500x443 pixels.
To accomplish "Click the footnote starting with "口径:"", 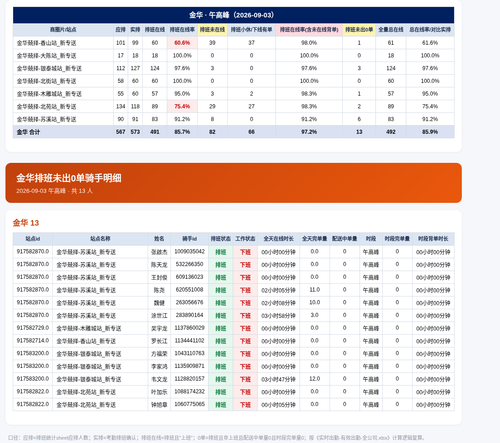I will click(216, 438).
